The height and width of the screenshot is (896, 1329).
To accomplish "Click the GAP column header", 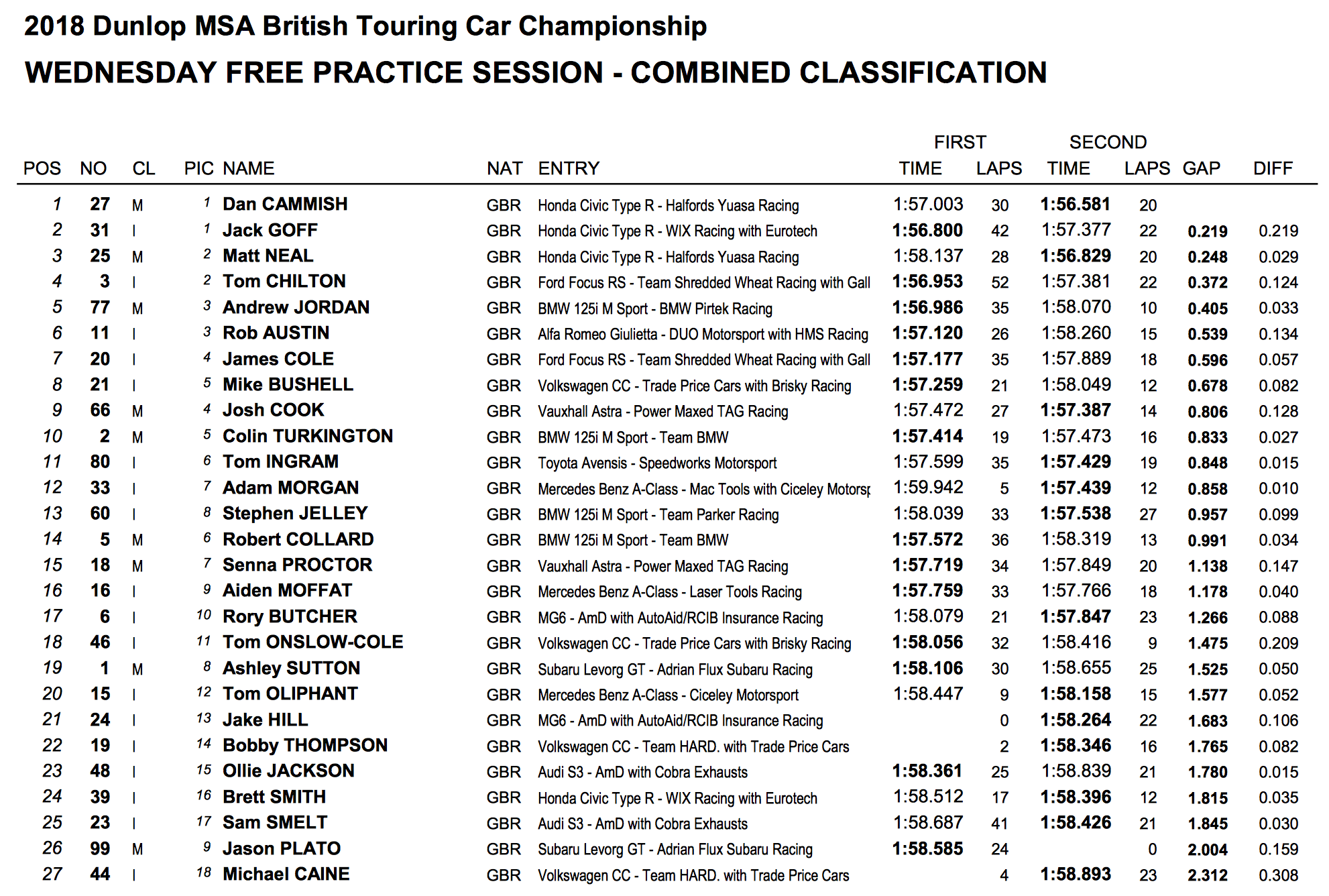I will coord(1201,168).
